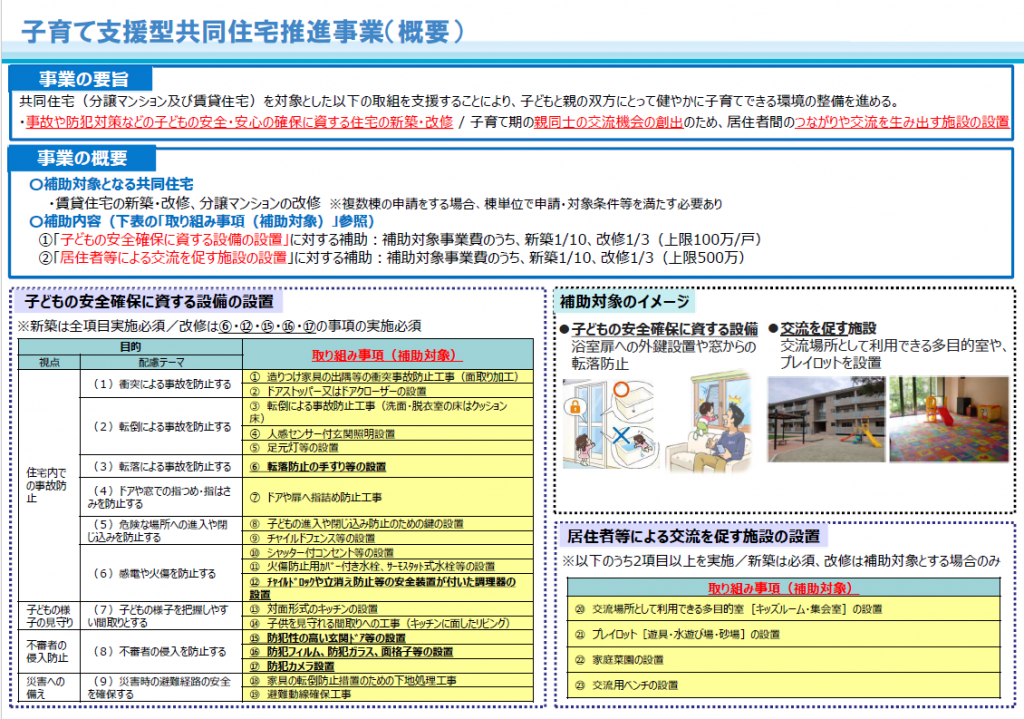Click row ⑧ 子どもの進入や閉じ込み防止のための鍵の設置
1024x719 pixels.
pyautogui.click(x=388, y=524)
